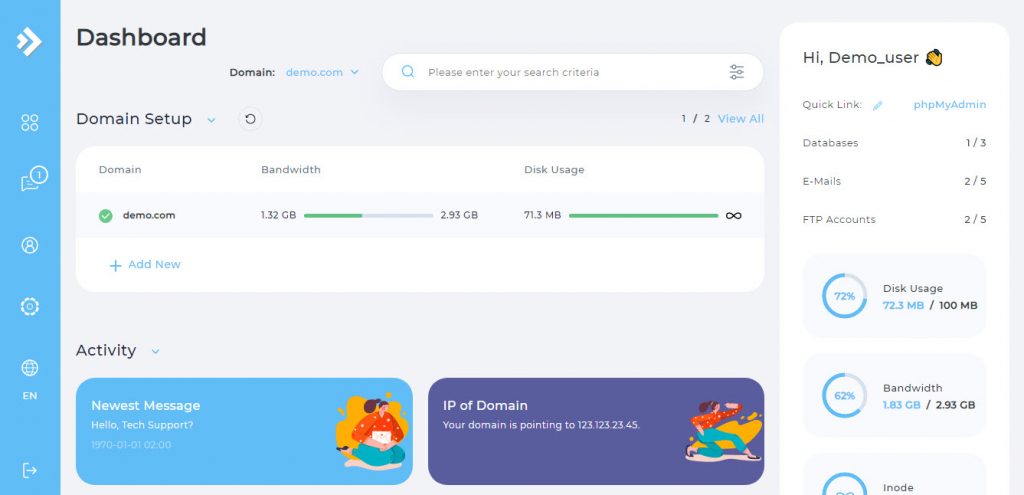
Task: Click the 71.3 MB disk value
Action: (542, 216)
